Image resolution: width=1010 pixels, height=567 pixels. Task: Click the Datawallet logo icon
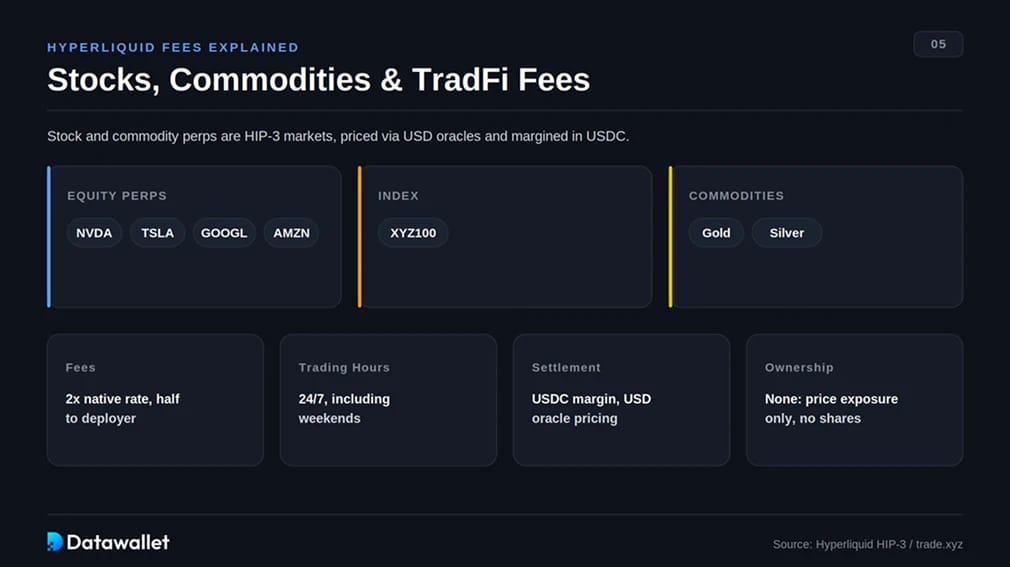click(x=55, y=542)
